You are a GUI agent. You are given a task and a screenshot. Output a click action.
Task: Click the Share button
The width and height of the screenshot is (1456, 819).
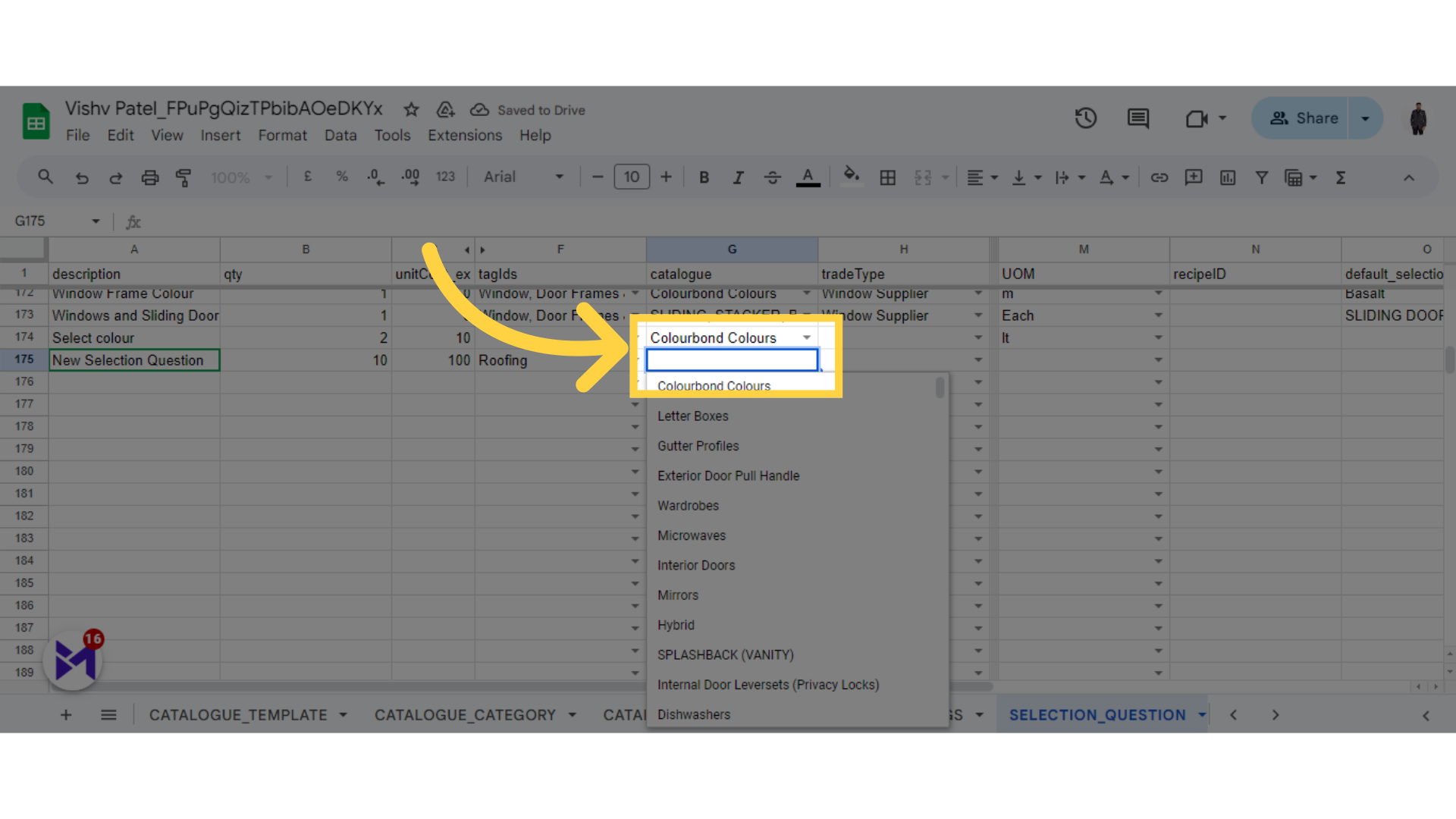(x=1300, y=118)
